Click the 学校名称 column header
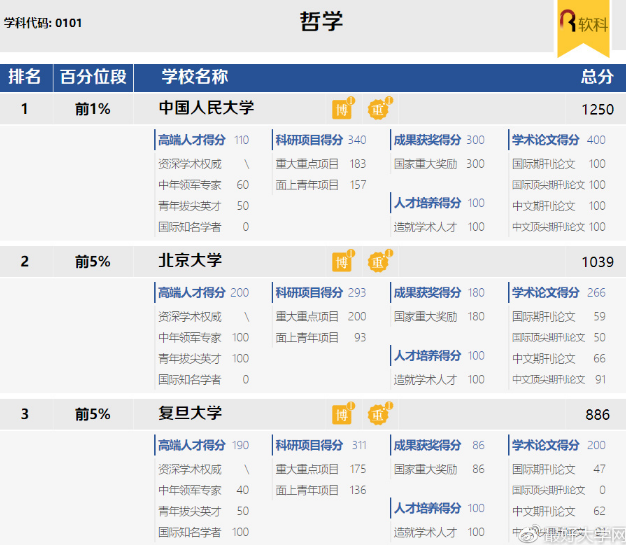 [195, 77]
